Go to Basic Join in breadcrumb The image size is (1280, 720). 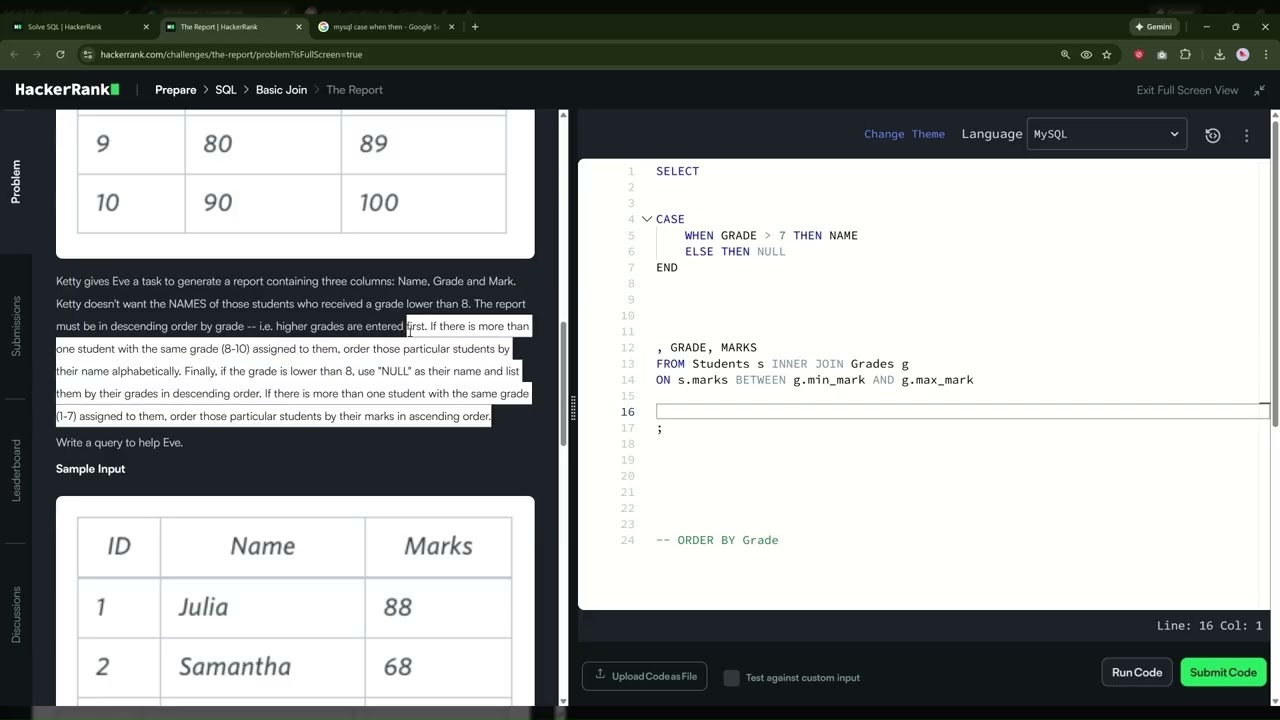click(281, 90)
